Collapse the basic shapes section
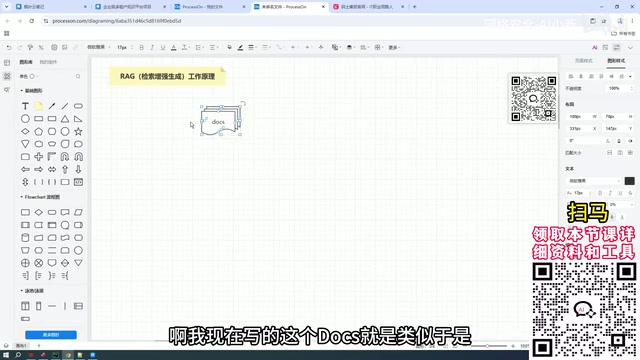 [x=22, y=91]
